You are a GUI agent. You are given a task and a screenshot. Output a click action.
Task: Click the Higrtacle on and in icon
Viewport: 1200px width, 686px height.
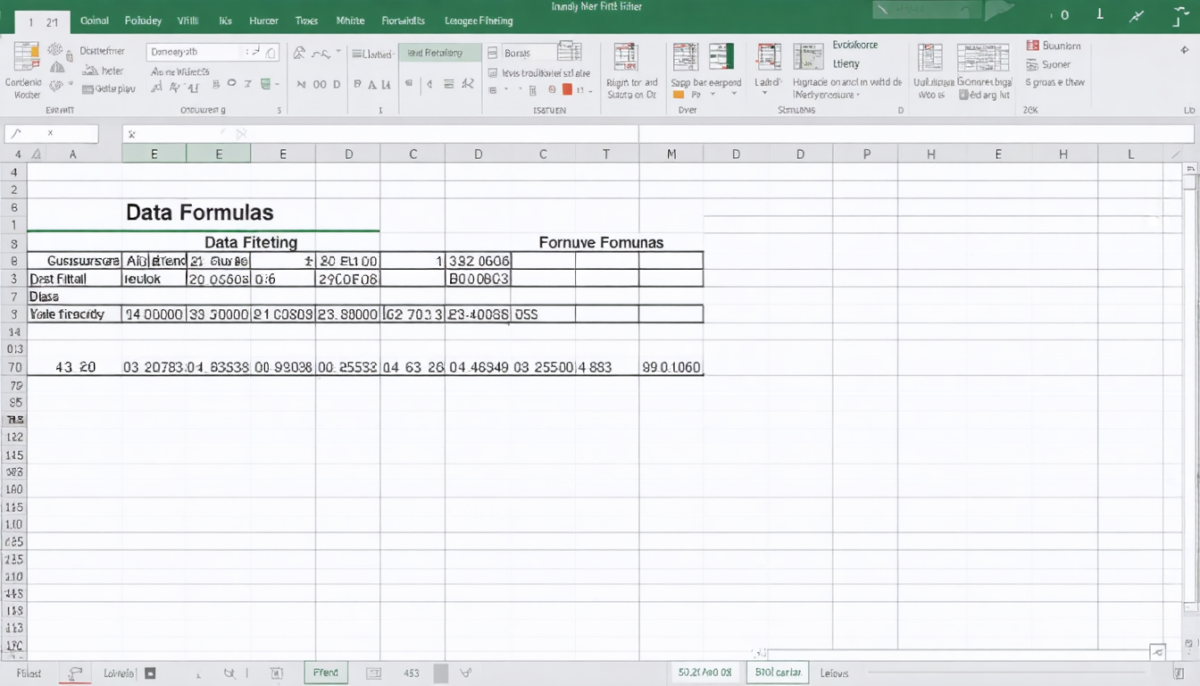808,57
